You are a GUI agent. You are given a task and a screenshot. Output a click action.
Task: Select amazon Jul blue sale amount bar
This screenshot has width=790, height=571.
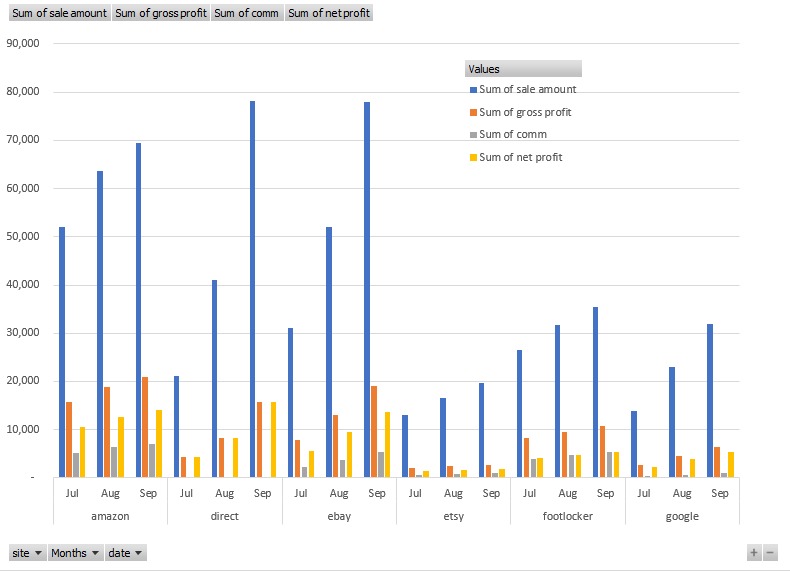coord(62,352)
